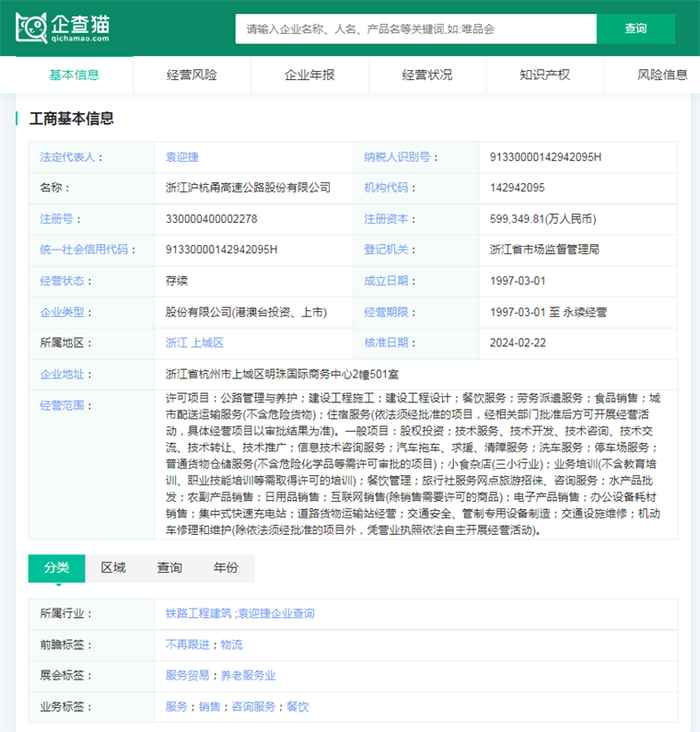Switch to the 区域 sub-tab
This screenshot has width=700, height=732.
pyautogui.click(x=113, y=568)
